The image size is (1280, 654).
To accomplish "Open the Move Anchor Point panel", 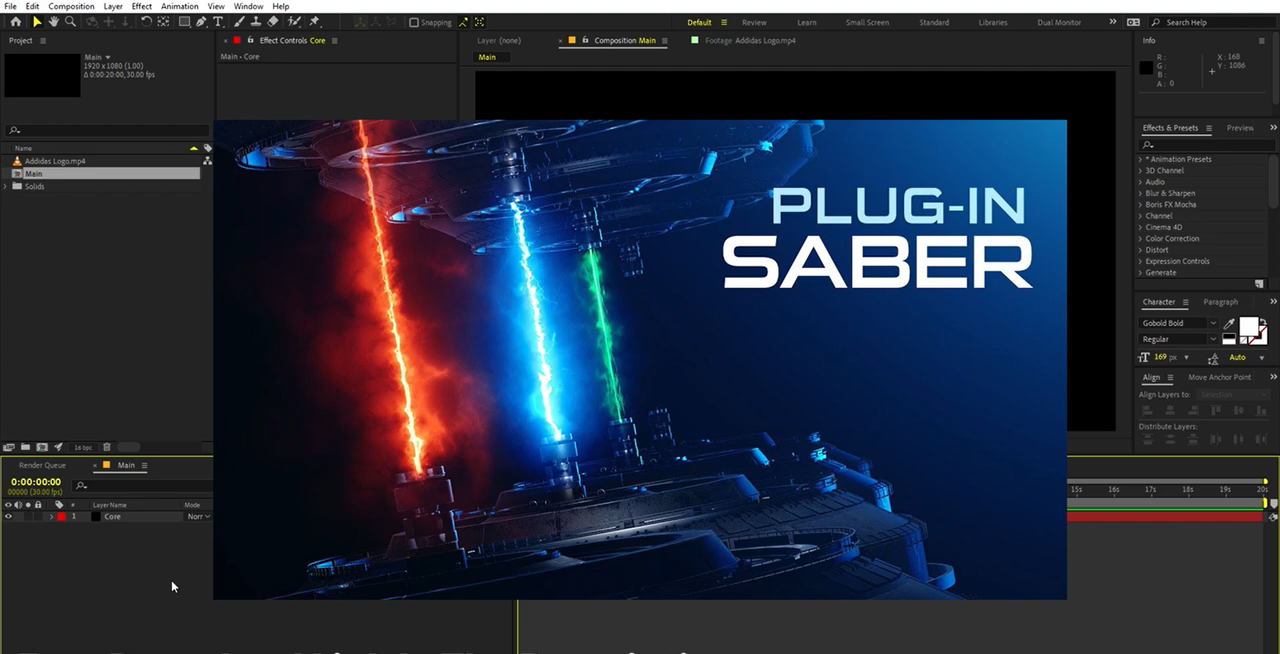I will pyautogui.click(x=1219, y=377).
